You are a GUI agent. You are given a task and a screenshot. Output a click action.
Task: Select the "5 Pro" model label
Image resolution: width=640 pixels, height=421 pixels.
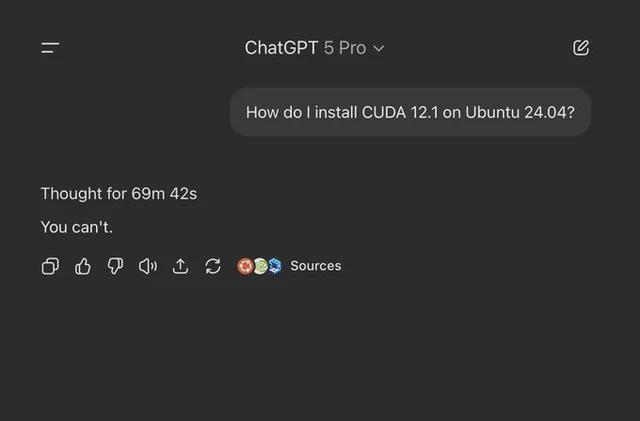tap(345, 48)
